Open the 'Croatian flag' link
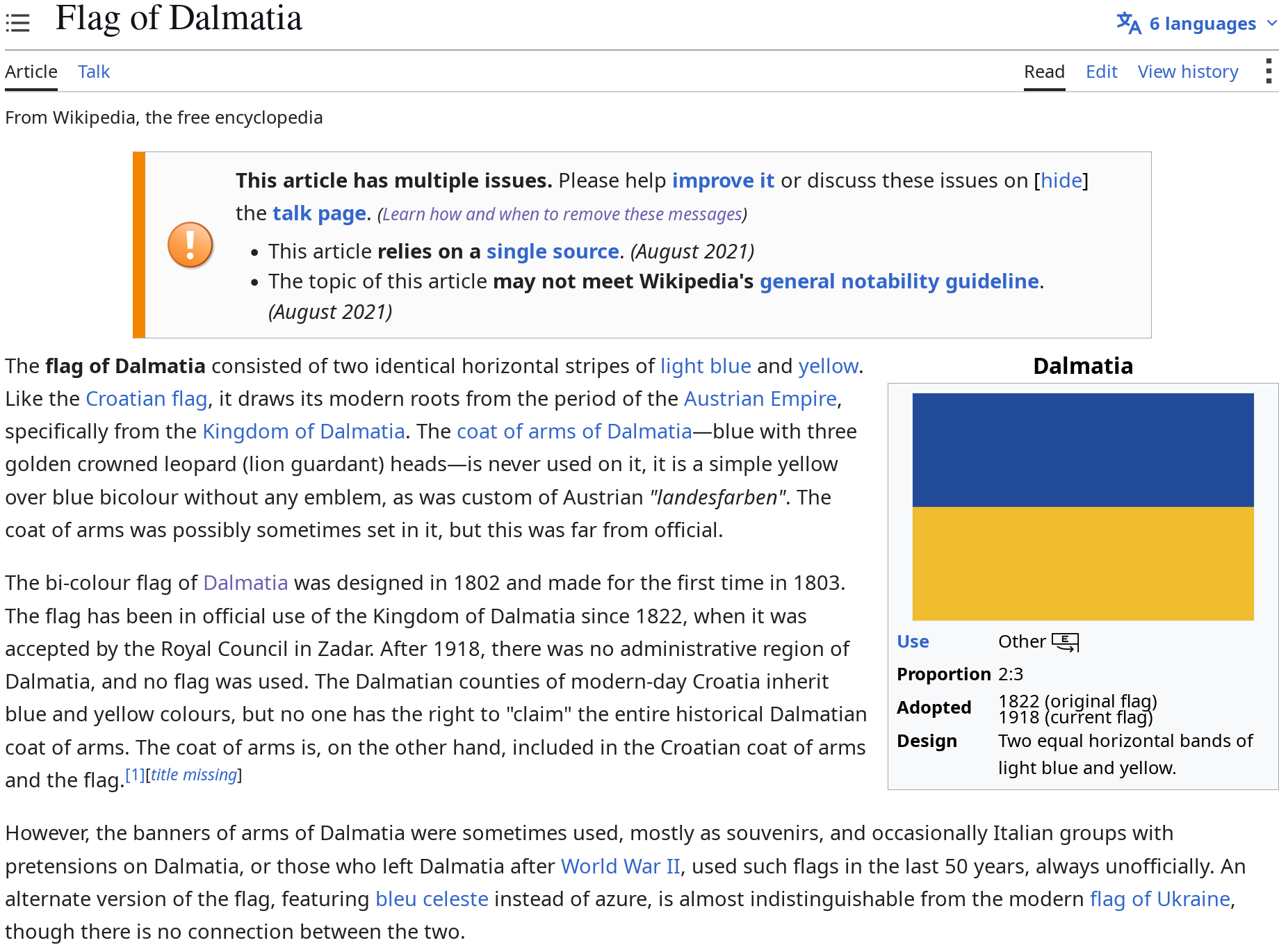Viewport: 1279px width, 952px height. point(147,399)
